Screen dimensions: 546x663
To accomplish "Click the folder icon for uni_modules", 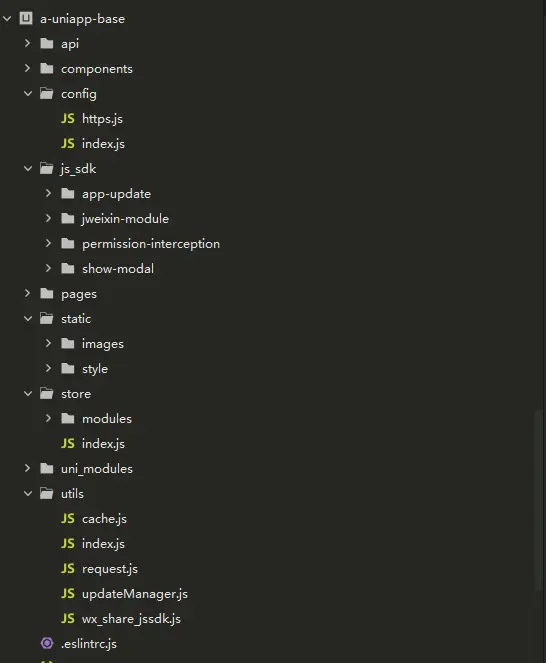I will [x=47, y=468].
